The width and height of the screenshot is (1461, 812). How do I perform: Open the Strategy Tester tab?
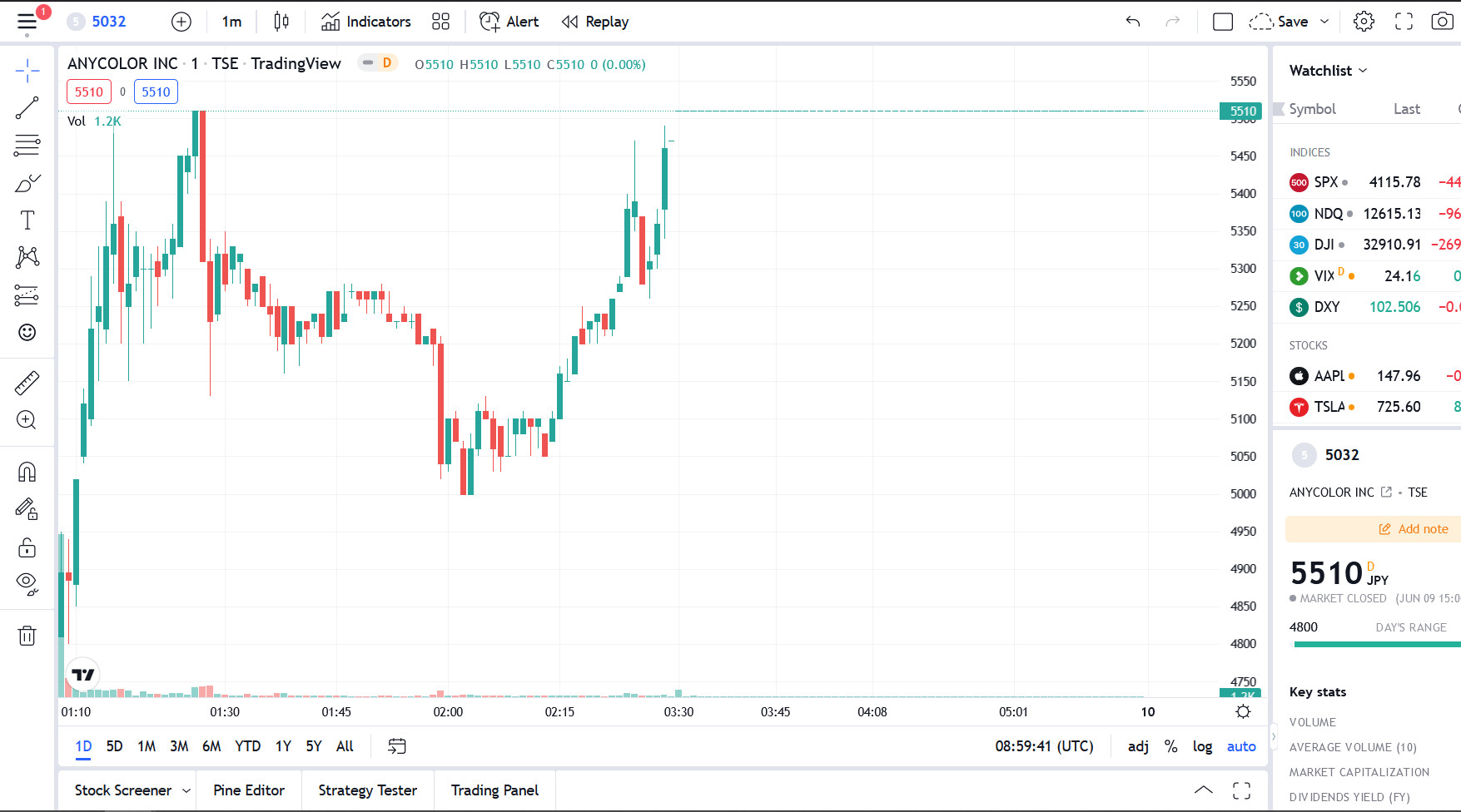pos(367,790)
